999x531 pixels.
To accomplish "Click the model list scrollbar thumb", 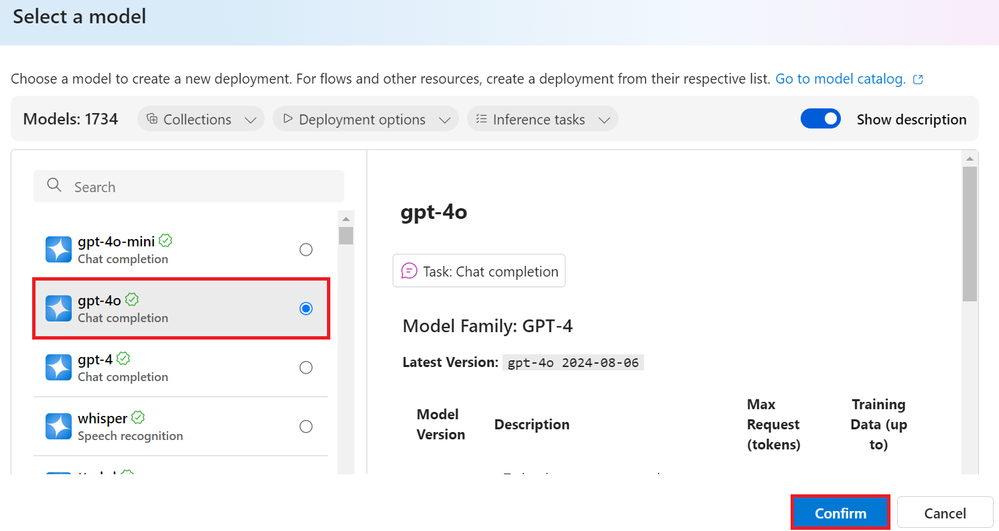I will [x=346, y=235].
